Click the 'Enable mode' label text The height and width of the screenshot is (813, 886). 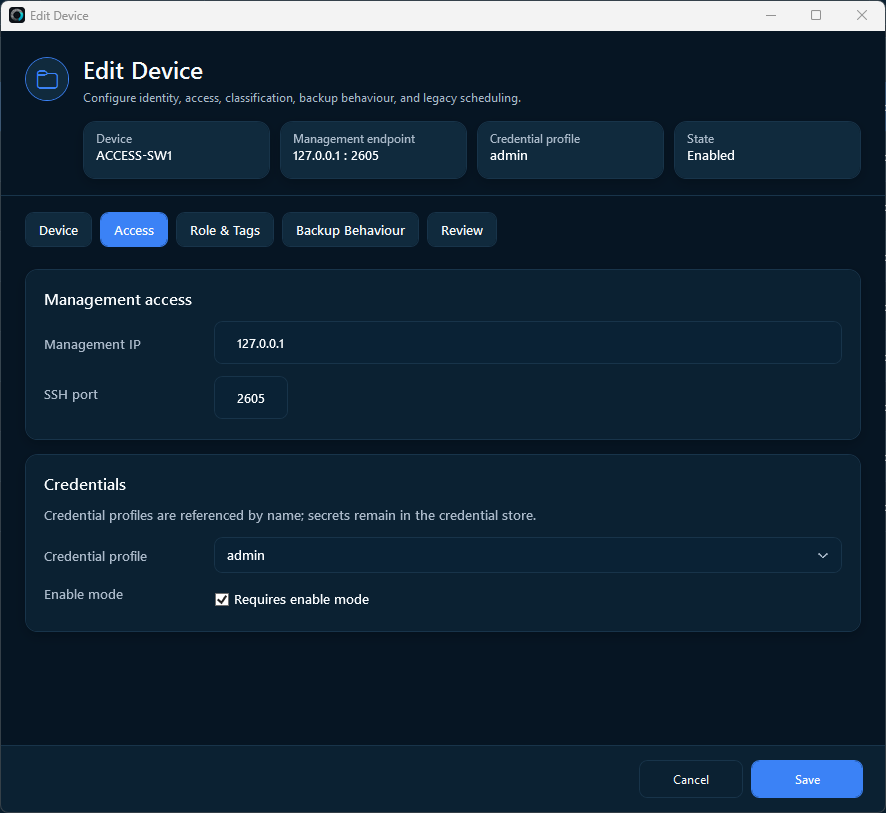[84, 594]
